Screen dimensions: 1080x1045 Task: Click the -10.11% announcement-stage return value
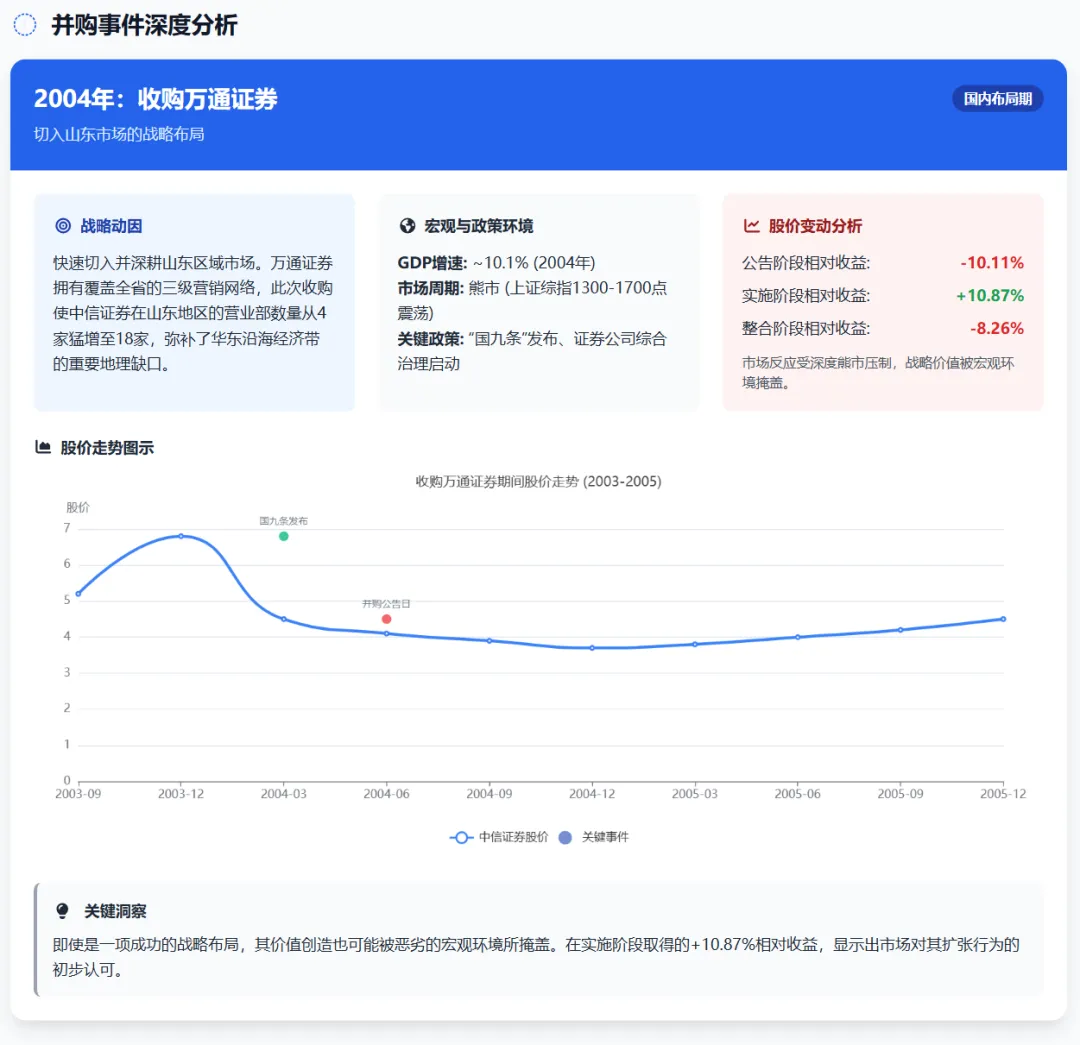[992, 262]
